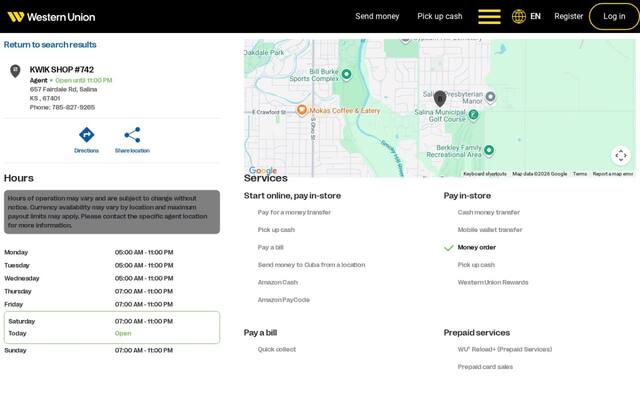Click the hours of operation notice box
The height and width of the screenshot is (400, 640).
112,212
